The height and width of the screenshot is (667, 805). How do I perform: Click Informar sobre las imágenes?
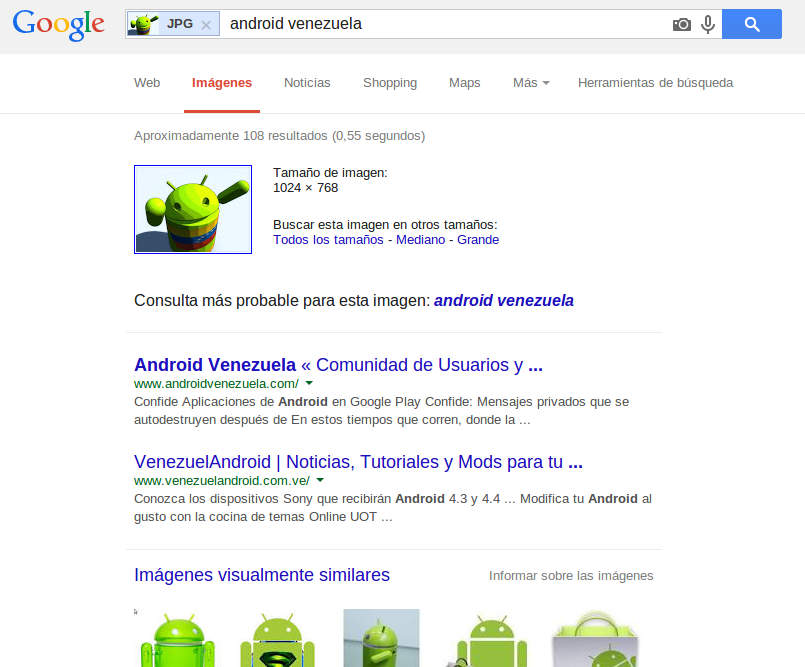tap(571, 576)
